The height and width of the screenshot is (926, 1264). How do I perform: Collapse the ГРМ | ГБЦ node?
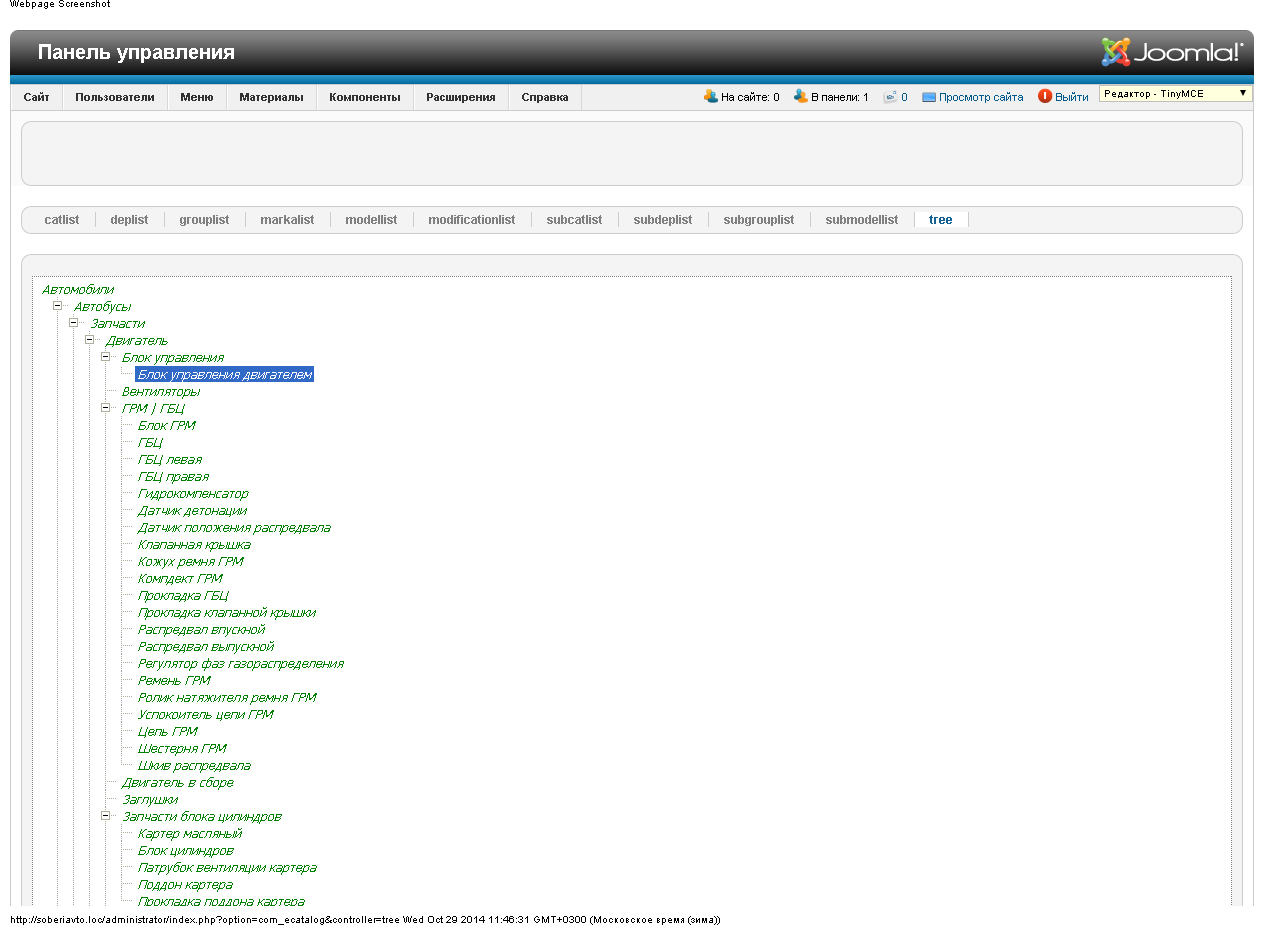point(106,408)
